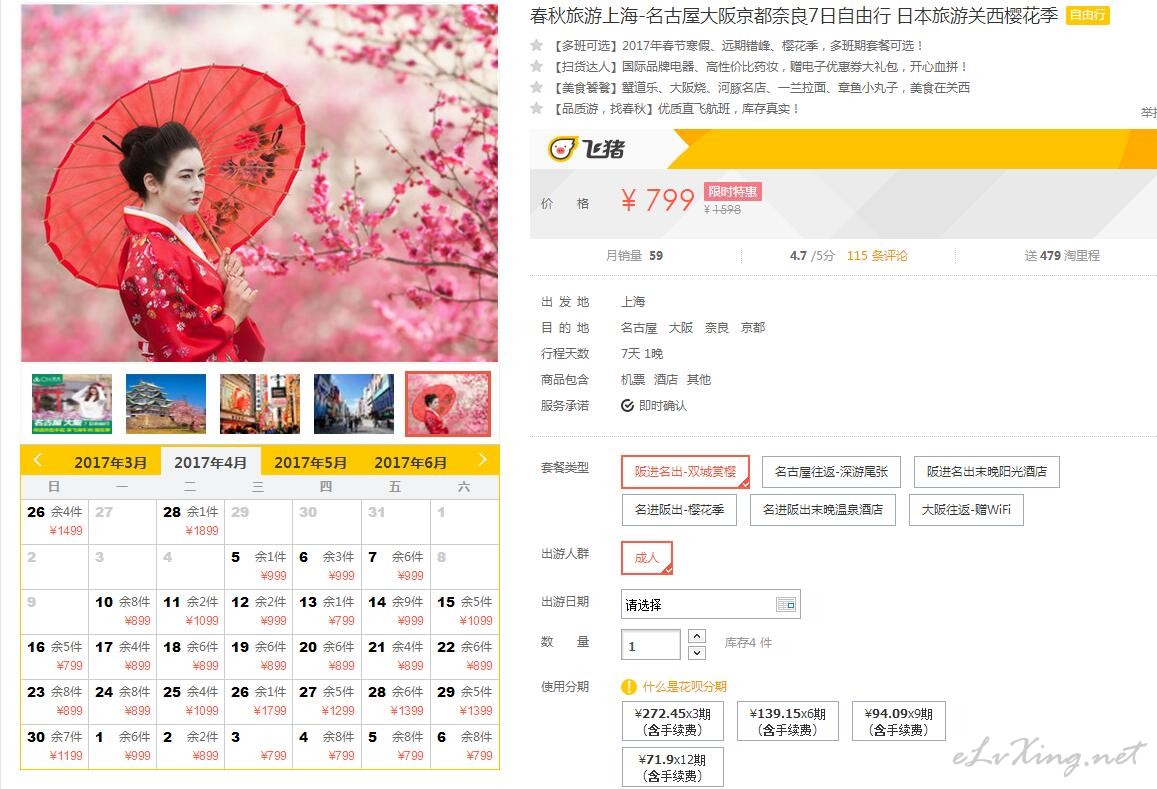Switch calendar to 2017年3月 tab
Screen dimensions: 1157x789
[x=110, y=463]
